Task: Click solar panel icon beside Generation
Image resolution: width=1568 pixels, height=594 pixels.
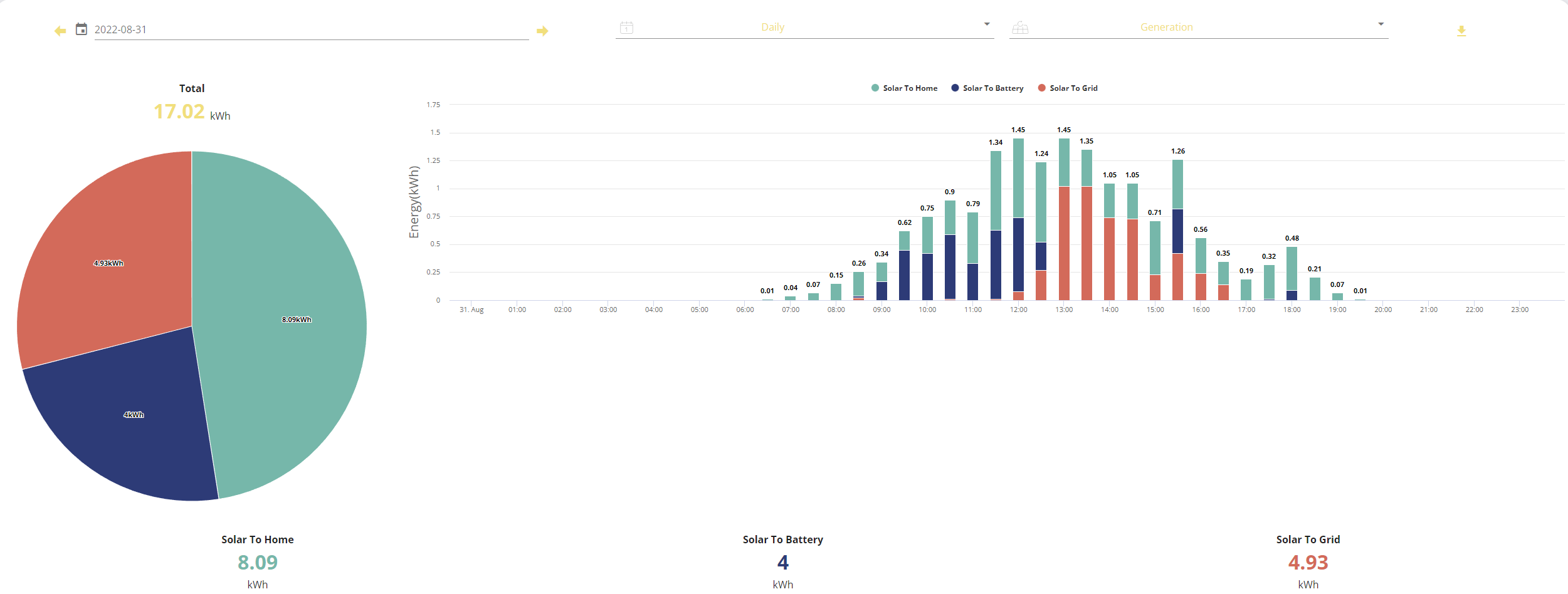Action: click(1020, 28)
